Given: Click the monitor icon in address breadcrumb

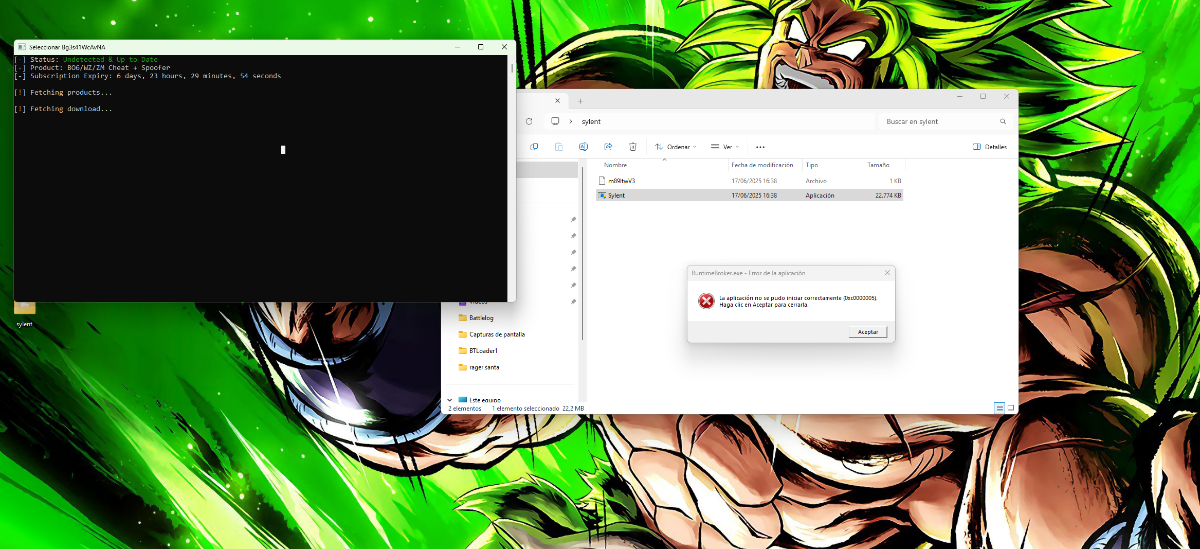Looking at the screenshot, I should coord(555,121).
